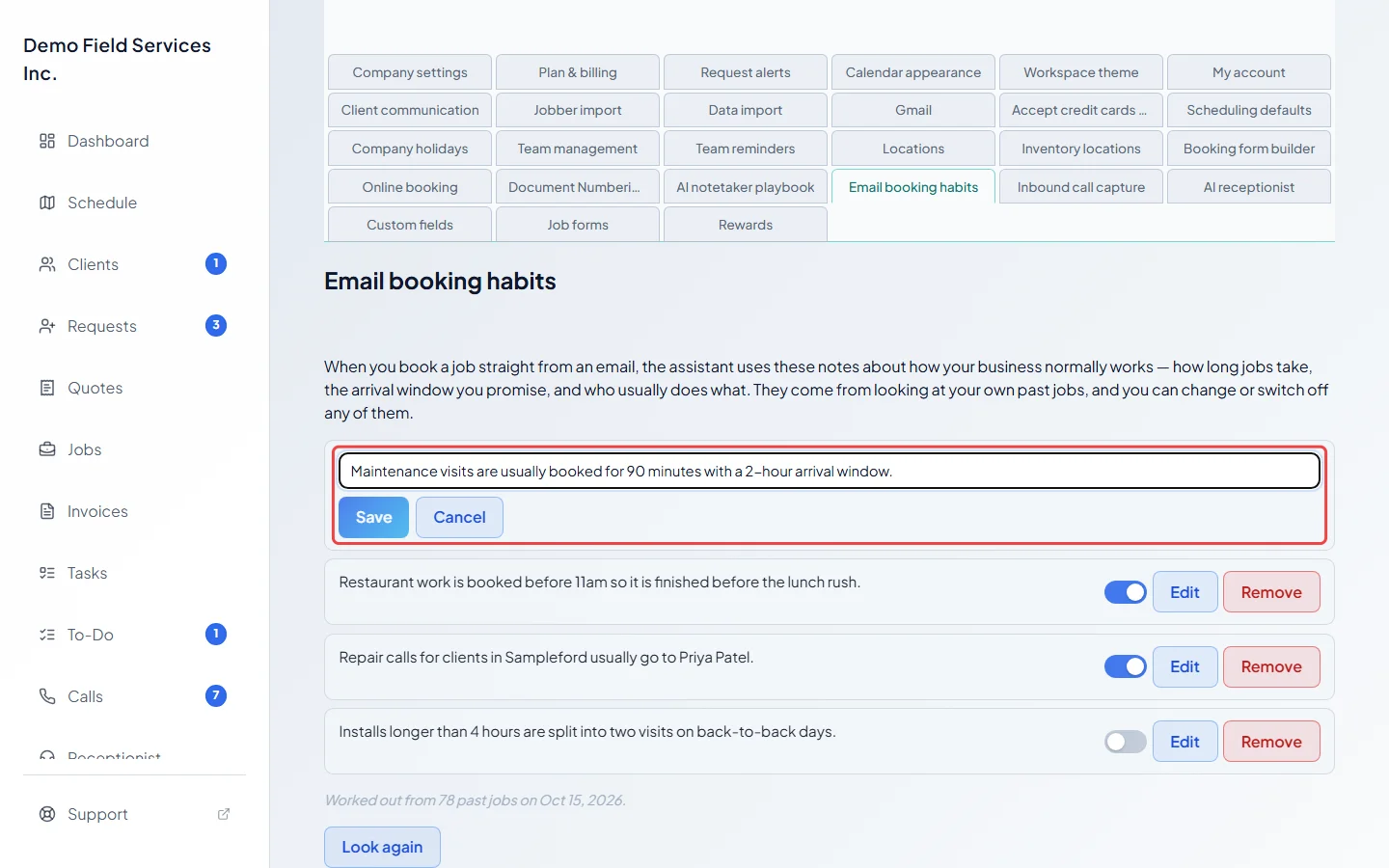Viewport: 1389px width, 868px height.
Task: Click the maintenance visits habit text field
Action: tap(830, 471)
